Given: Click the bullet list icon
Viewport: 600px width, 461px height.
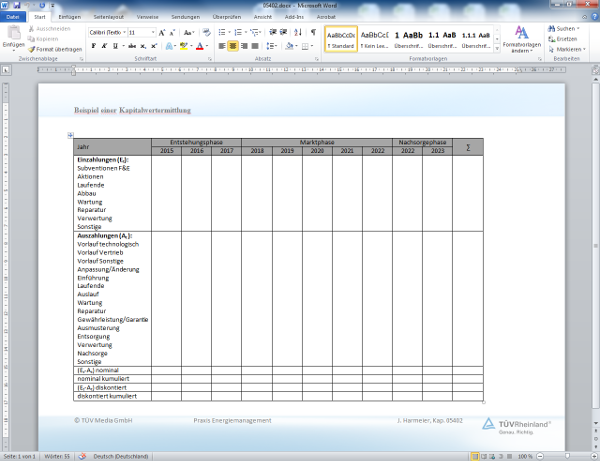Looking at the screenshot, I should (x=220, y=32).
